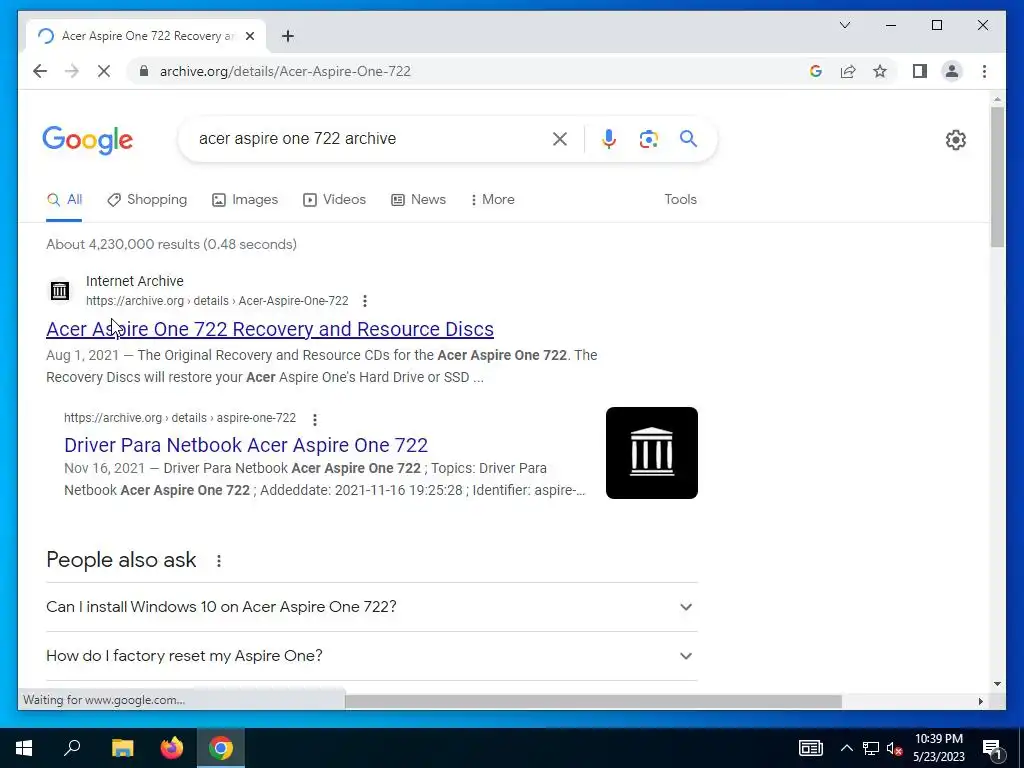Switch to the Images tab
The height and width of the screenshot is (768, 1024).
245,200
